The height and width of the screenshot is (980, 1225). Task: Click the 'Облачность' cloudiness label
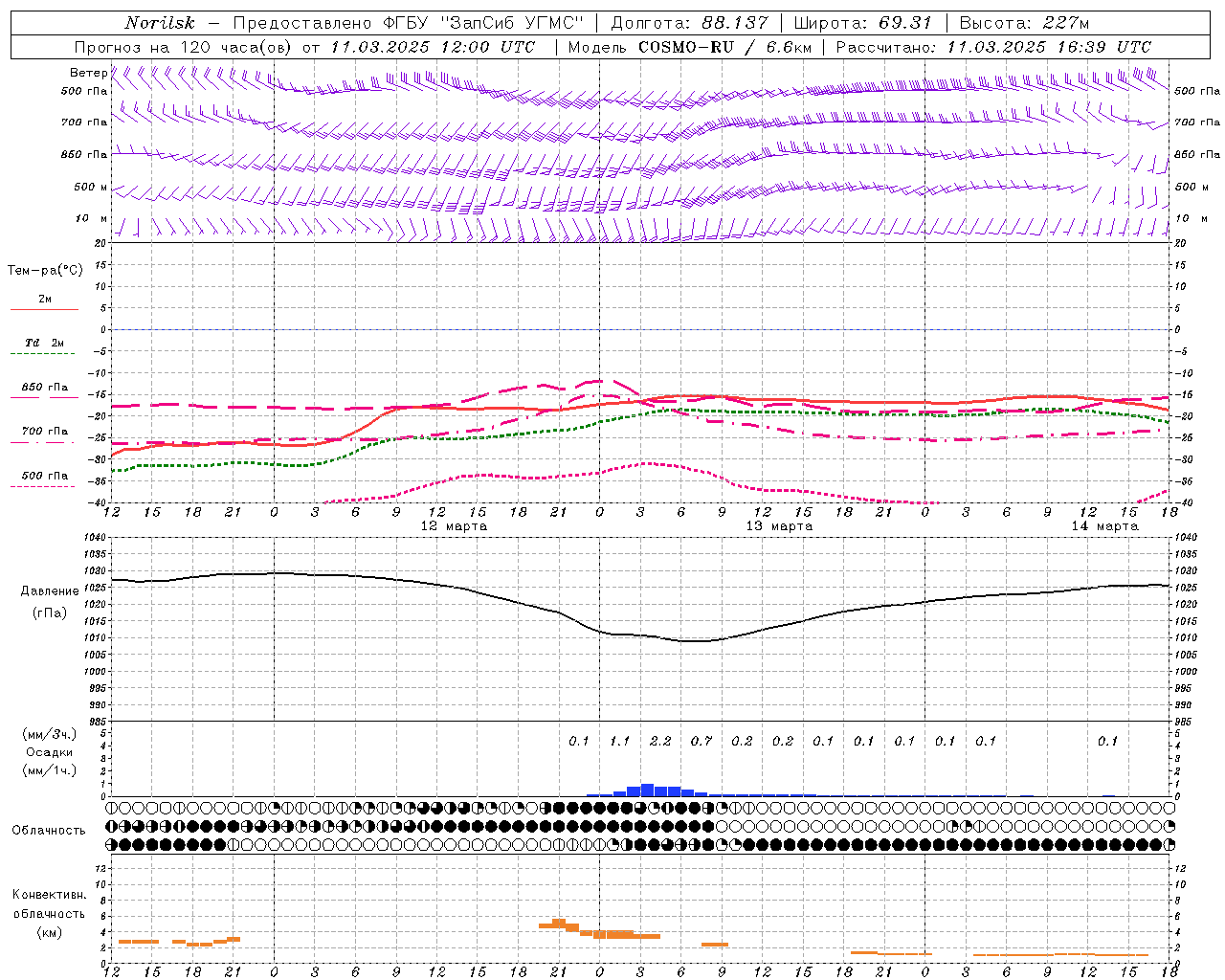[x=49, y=831]
